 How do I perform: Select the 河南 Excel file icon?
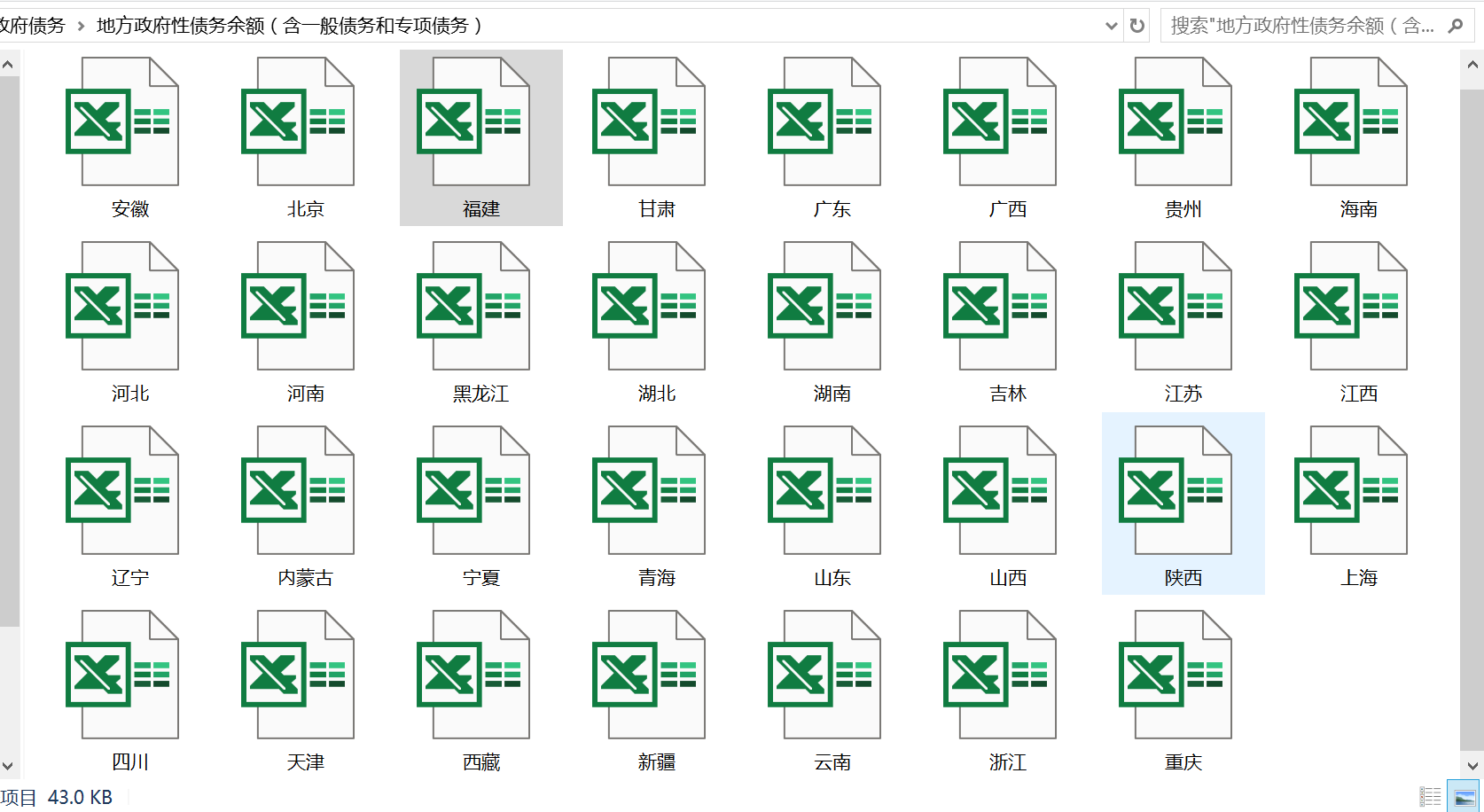298,306
